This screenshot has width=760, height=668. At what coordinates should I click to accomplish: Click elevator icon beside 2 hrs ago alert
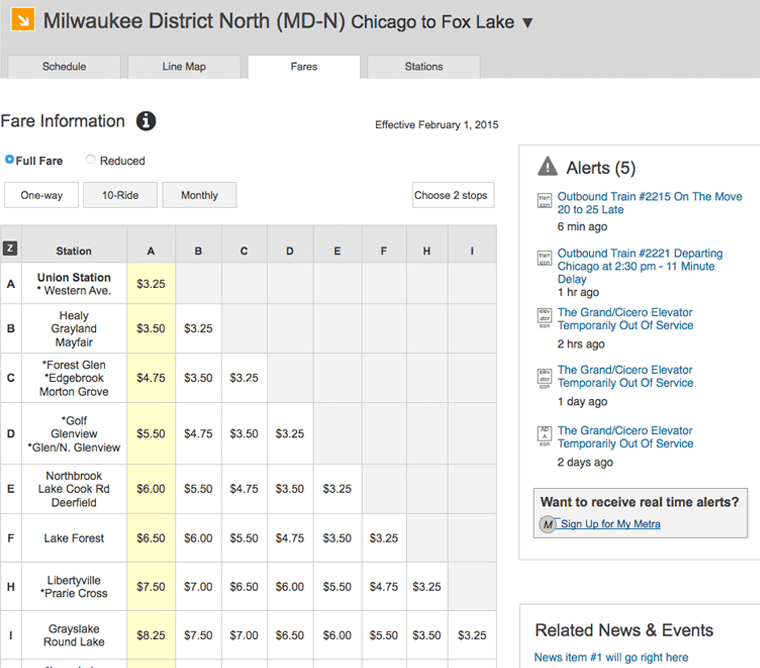[544, 317]
